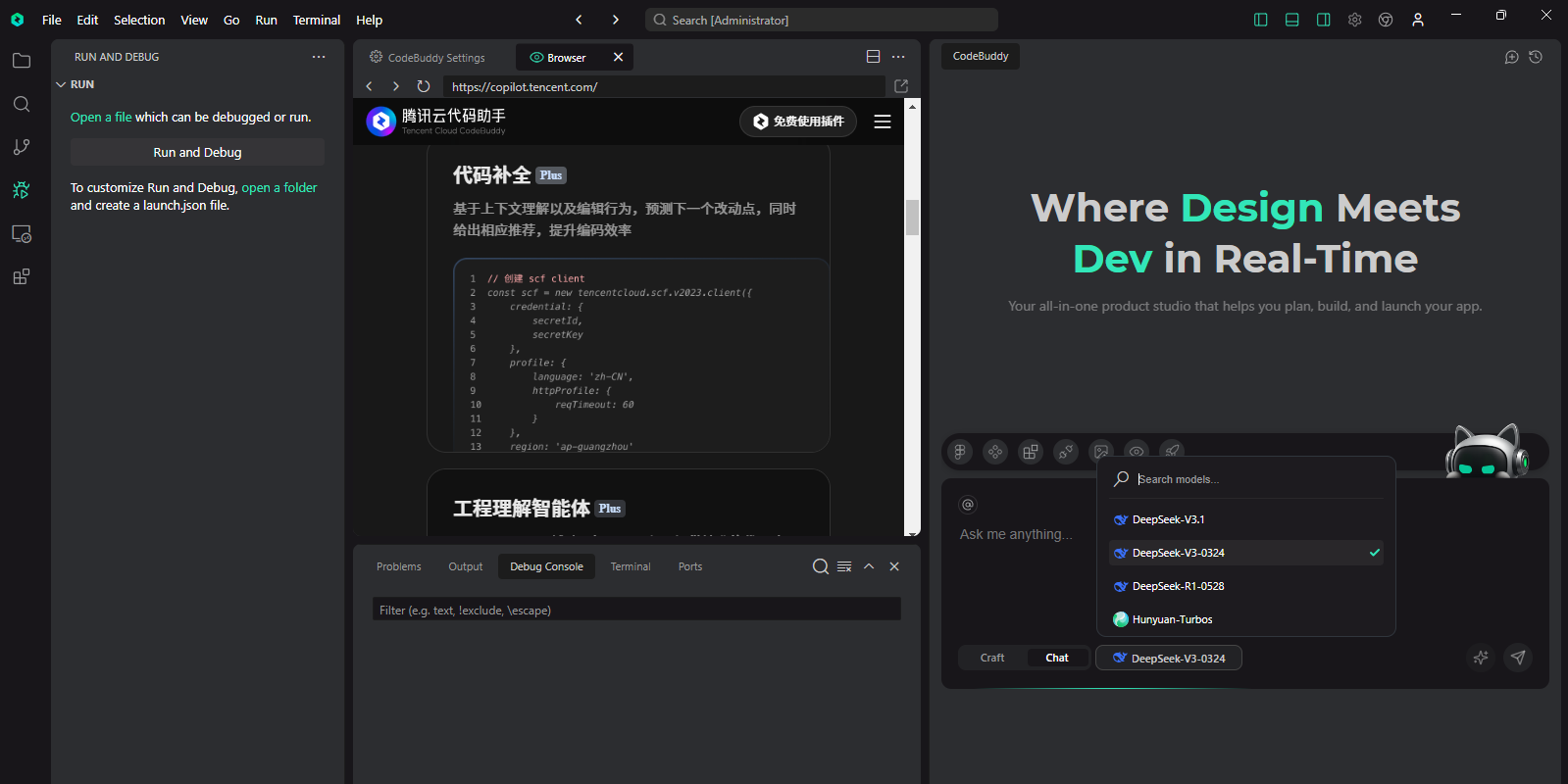Viewport: 1568px width, 784px height.
Task: Open chat history in CodeBuddy panel
Action: tap(1536, 57)
